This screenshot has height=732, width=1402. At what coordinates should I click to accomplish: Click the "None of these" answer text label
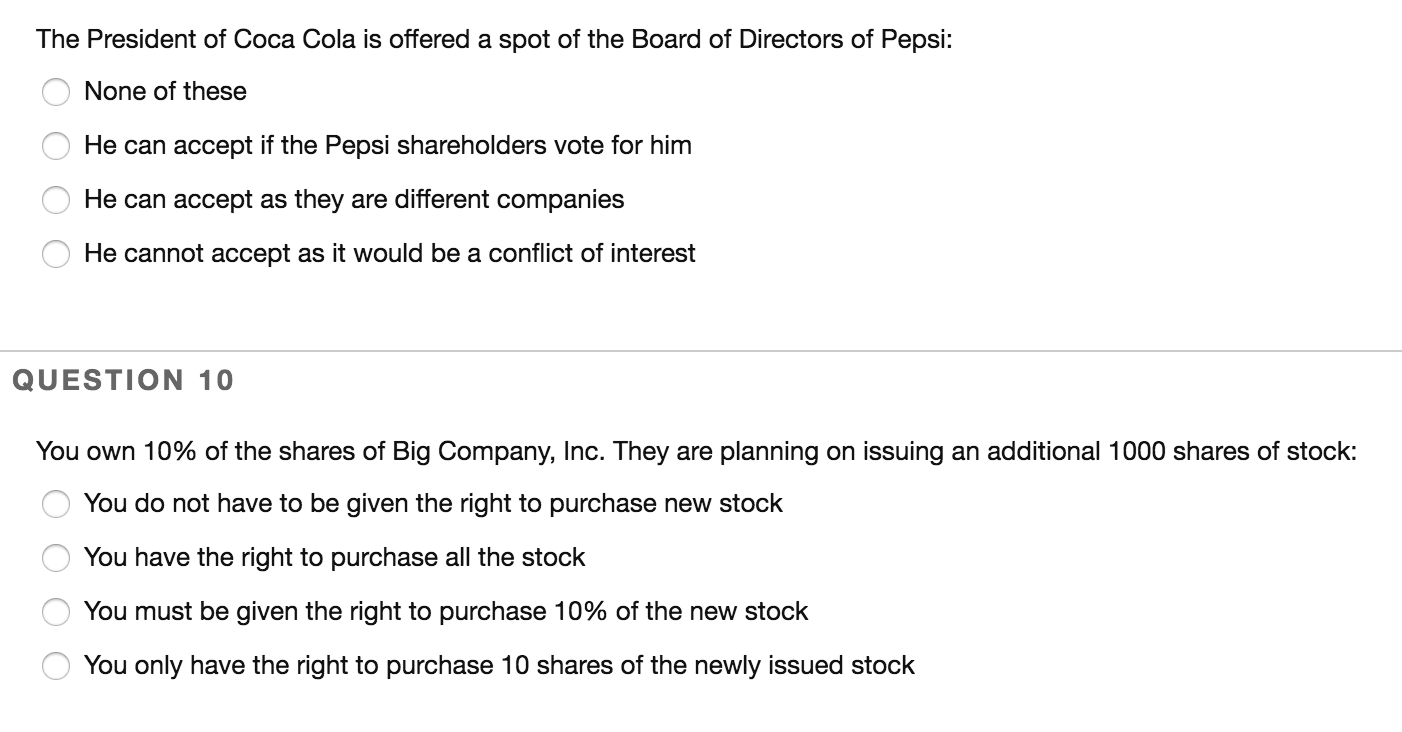click(x=165, y=91)
